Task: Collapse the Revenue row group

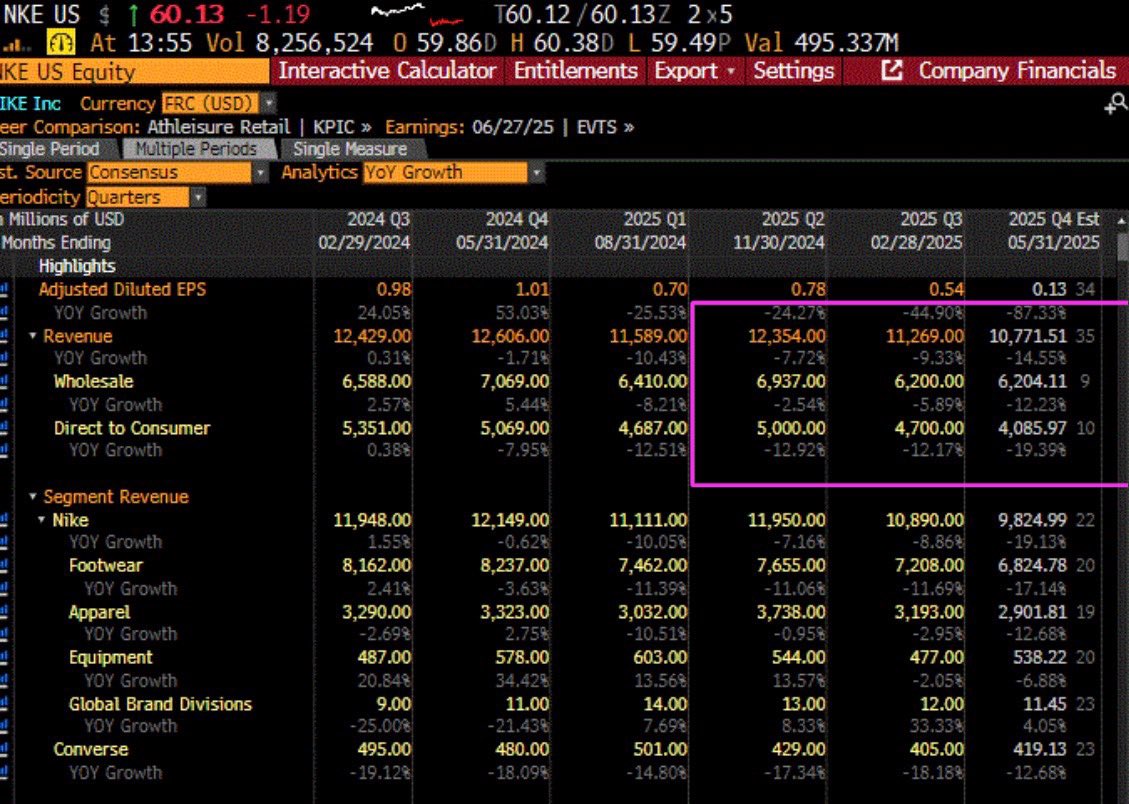Action: pos(32,336)
